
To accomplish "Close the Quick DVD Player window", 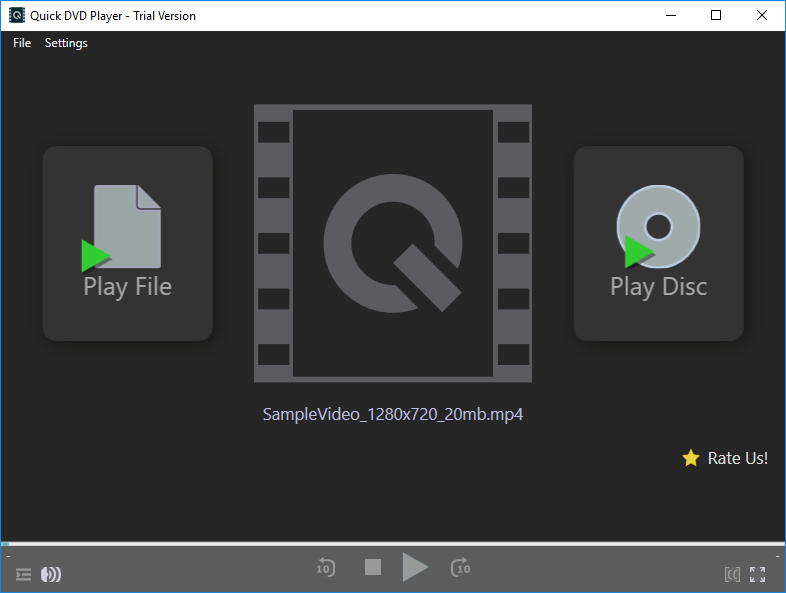I will [x=762, y=16].
